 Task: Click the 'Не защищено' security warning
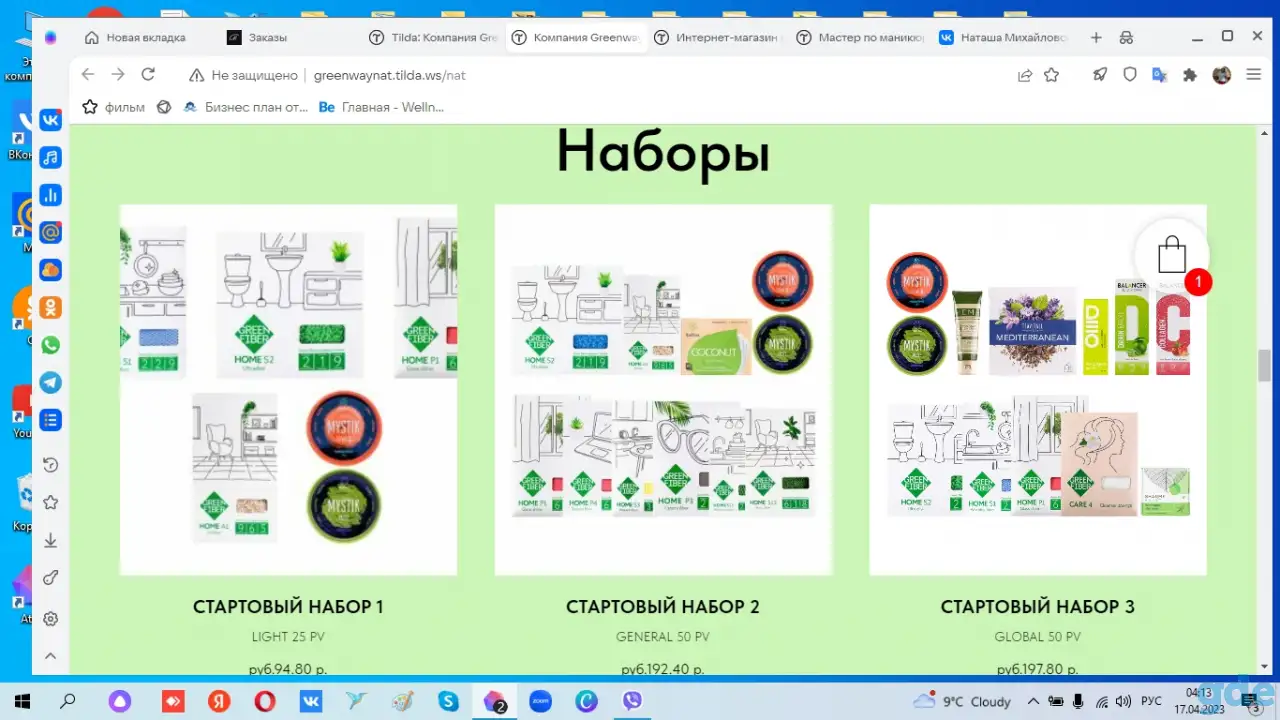pos(244,75)
